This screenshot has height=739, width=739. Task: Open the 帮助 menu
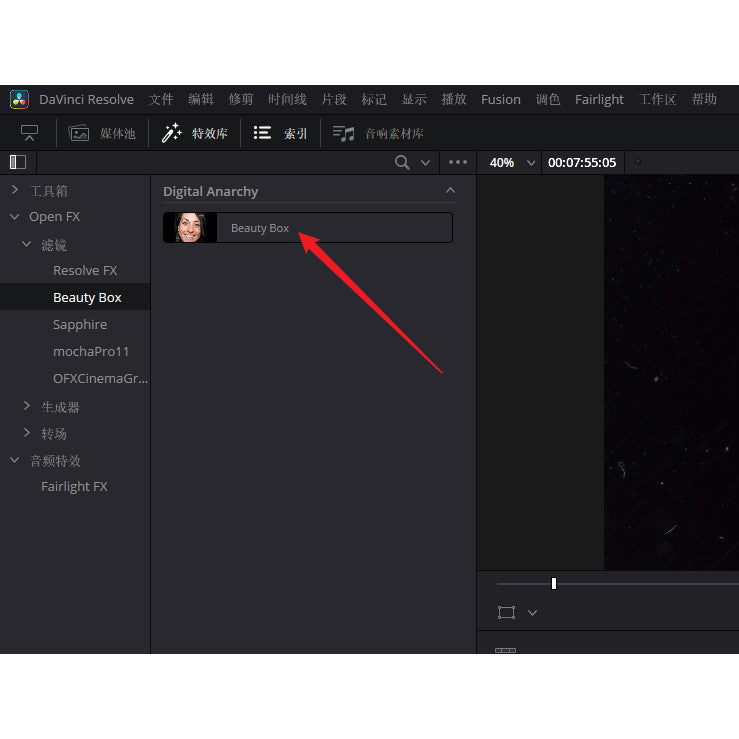click(x=704, y=99)
